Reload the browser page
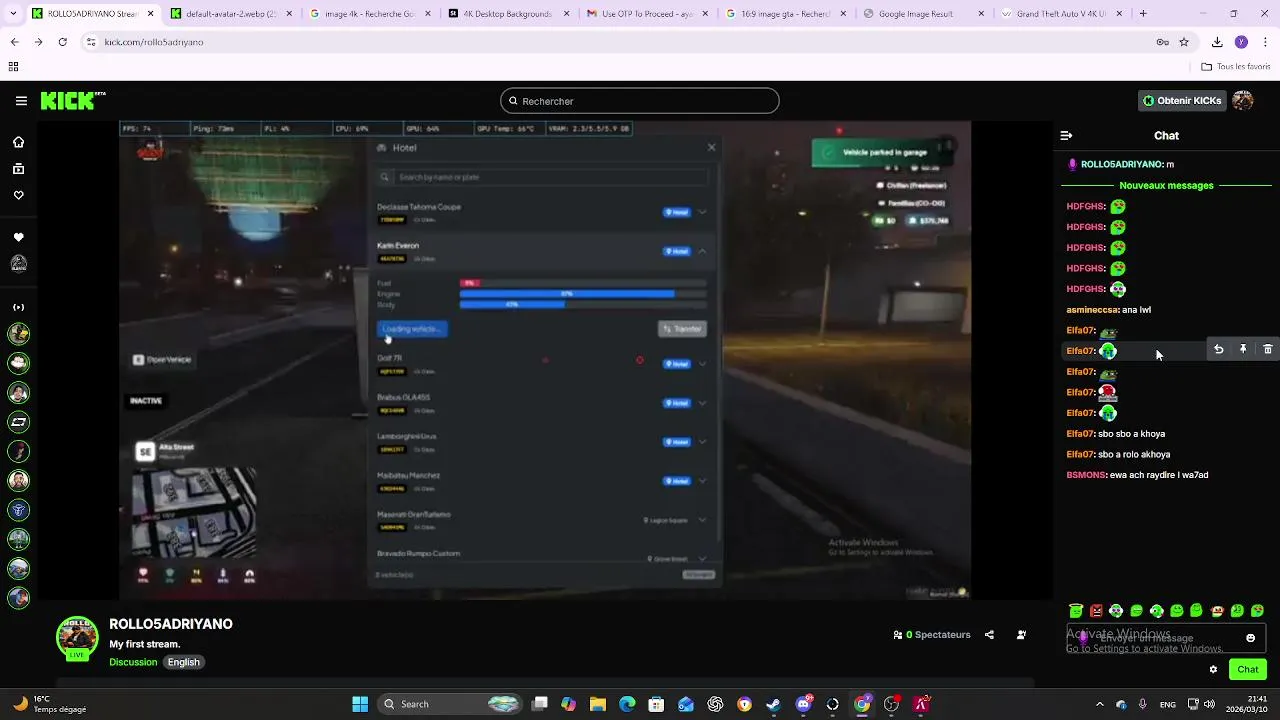Viewport: 1280px width, 720px height. 62,42
